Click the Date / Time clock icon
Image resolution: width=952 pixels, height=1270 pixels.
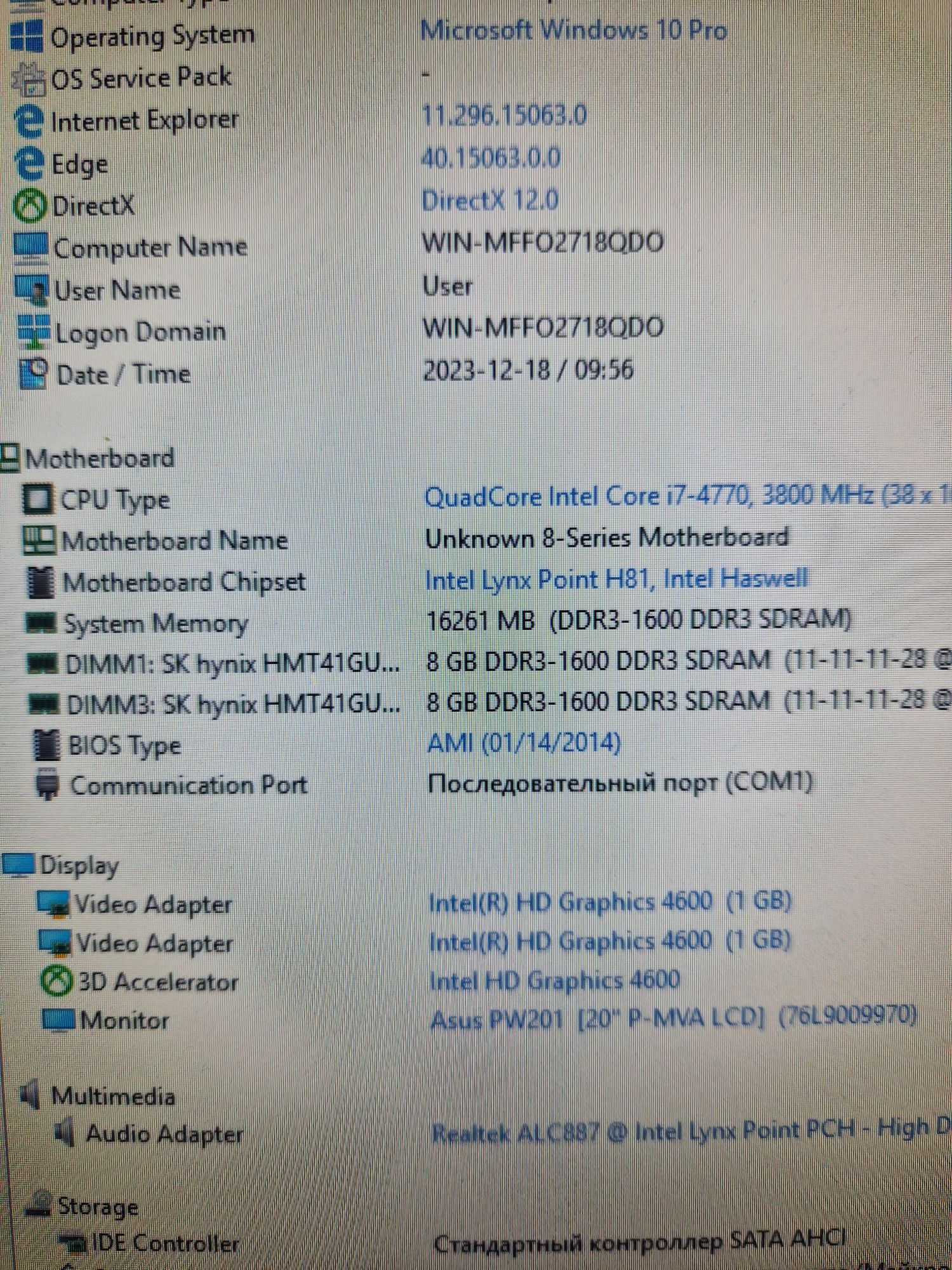(x=34, y=374)
